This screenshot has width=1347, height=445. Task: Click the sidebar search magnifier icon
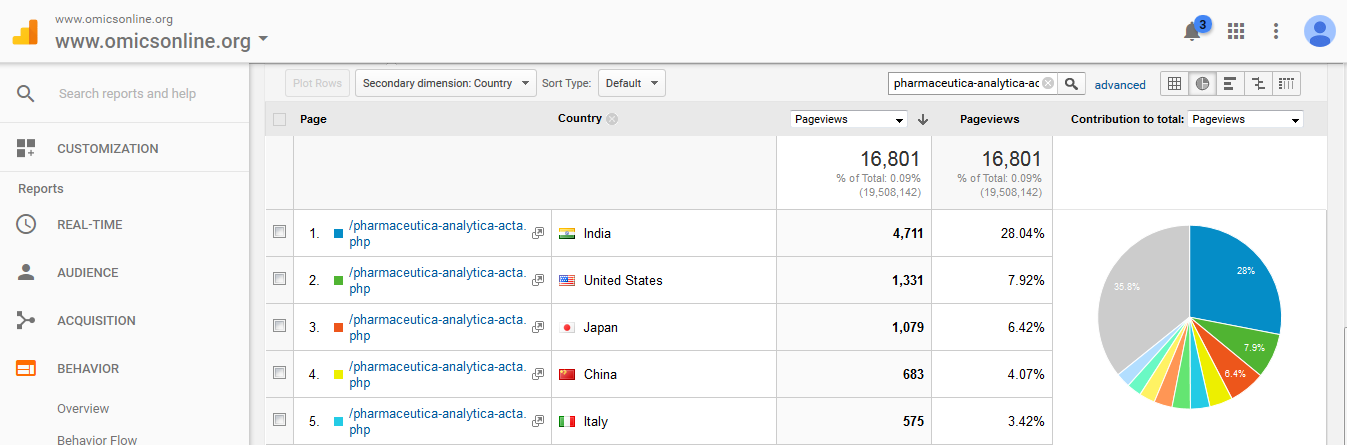26,93
